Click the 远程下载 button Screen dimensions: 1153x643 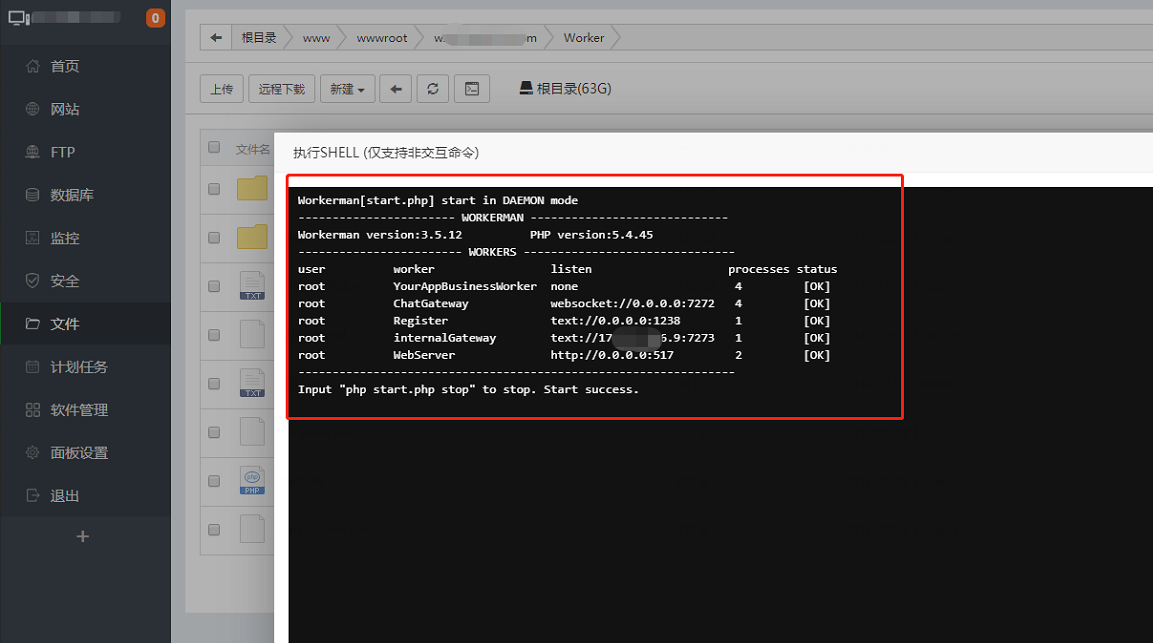[282, 89]
